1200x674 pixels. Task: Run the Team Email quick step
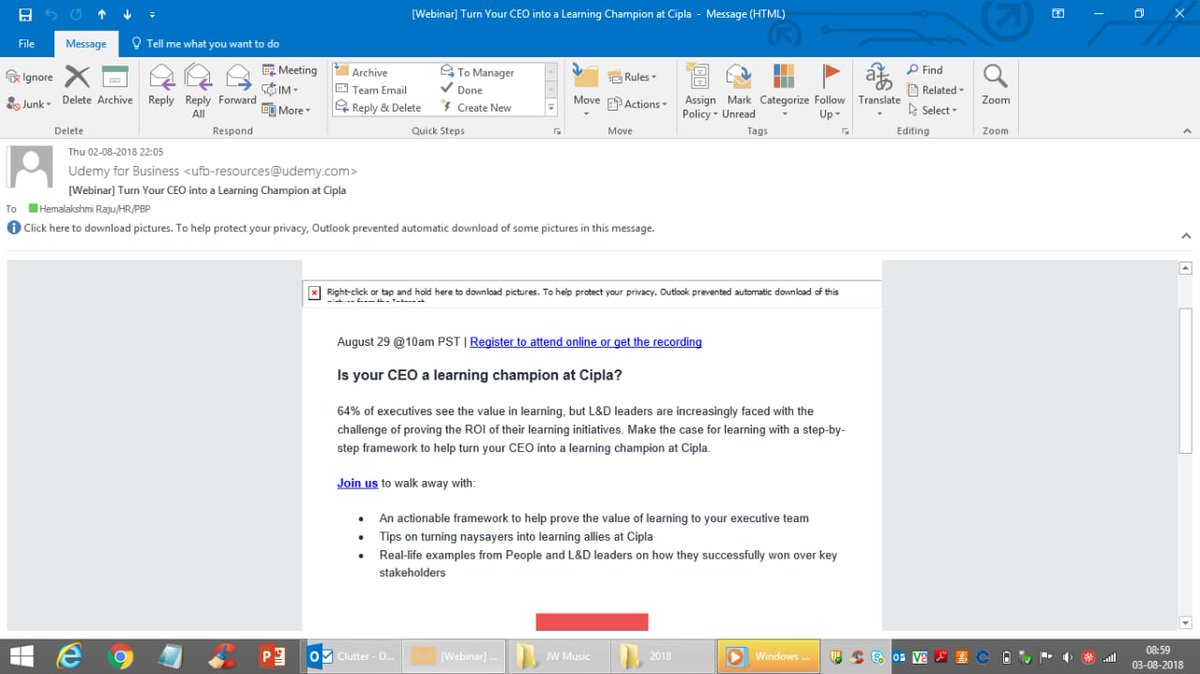point(371,90)
